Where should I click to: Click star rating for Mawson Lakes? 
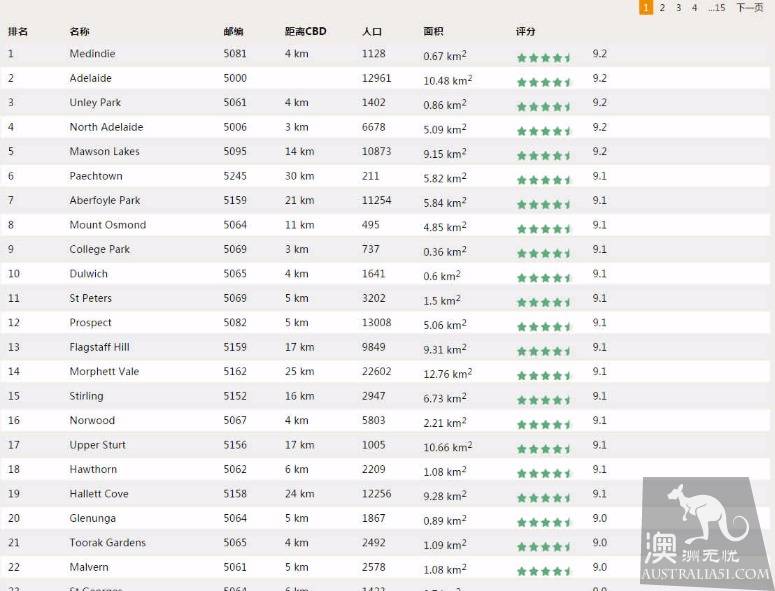(544, 156)
